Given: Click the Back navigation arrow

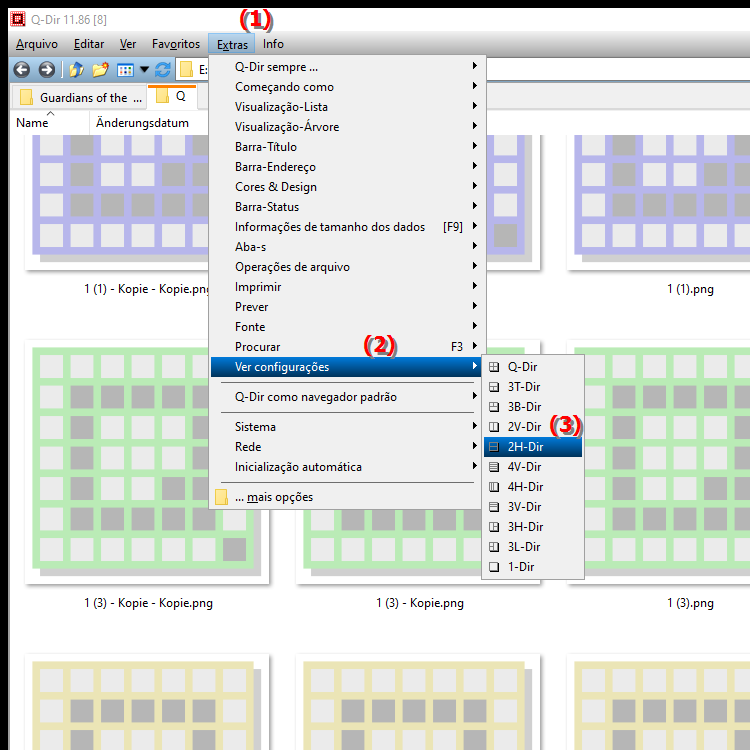Looking at the screenshot, I should coord(22,70).
